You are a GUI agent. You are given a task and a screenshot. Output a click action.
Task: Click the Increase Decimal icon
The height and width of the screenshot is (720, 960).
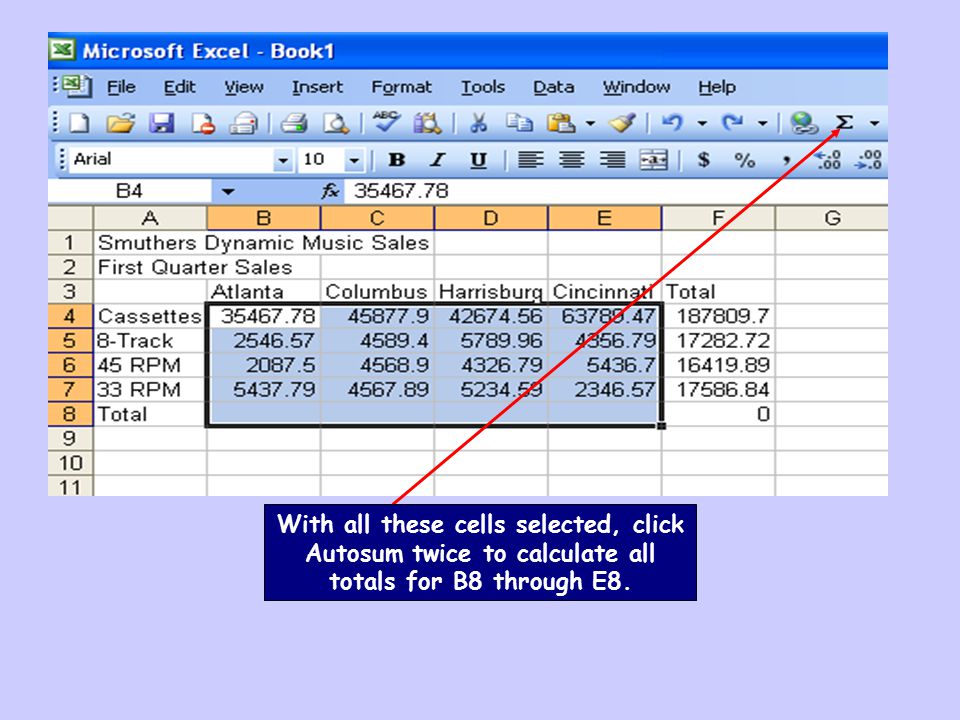pos(827,160)
